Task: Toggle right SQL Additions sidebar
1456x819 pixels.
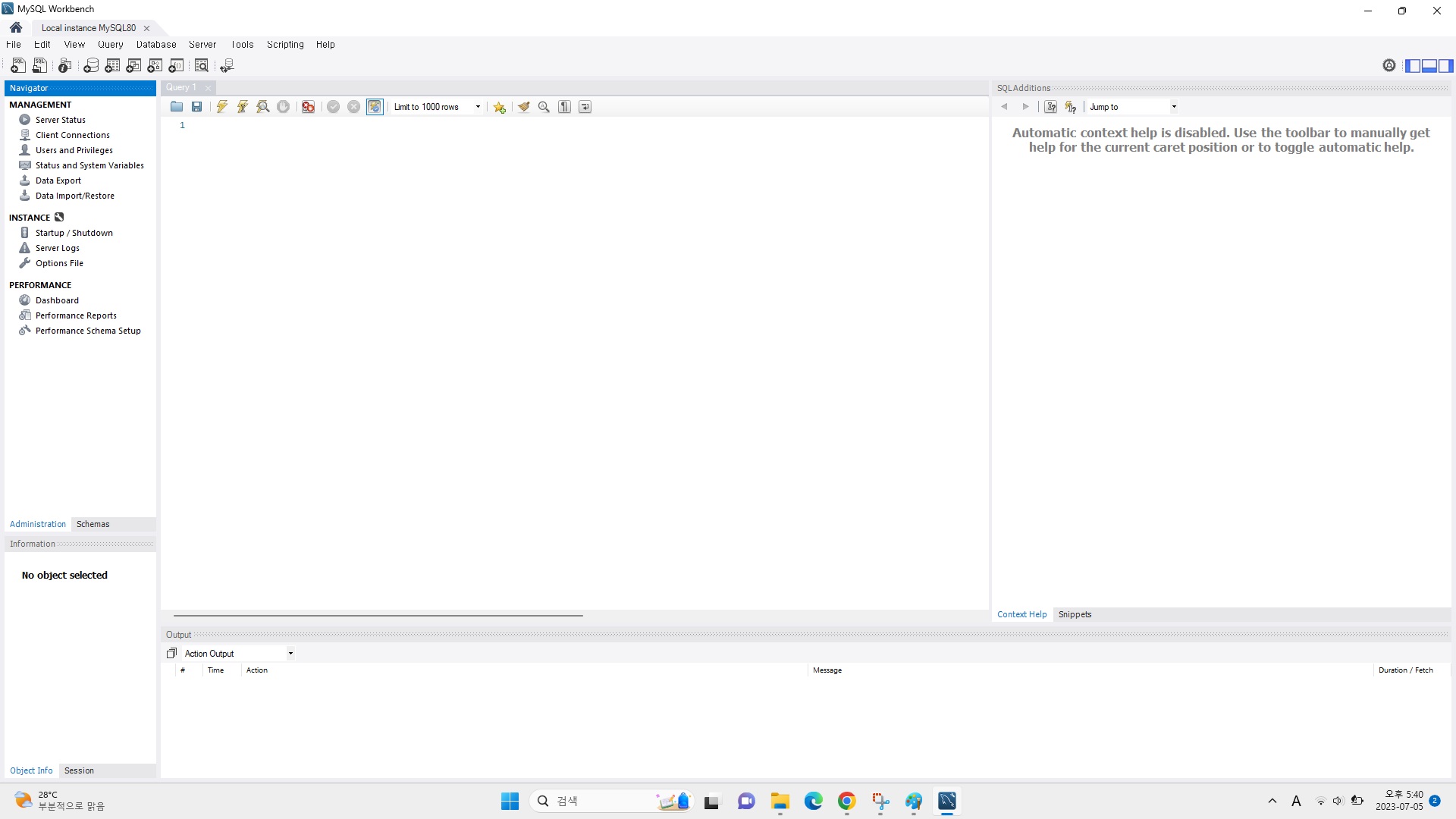Action: (1446, 66)
